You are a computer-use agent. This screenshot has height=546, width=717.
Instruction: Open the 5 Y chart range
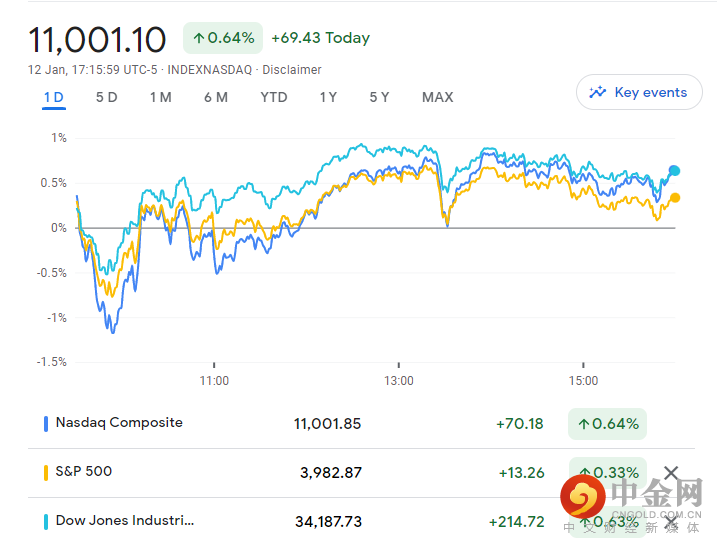[x=379, y=97]
